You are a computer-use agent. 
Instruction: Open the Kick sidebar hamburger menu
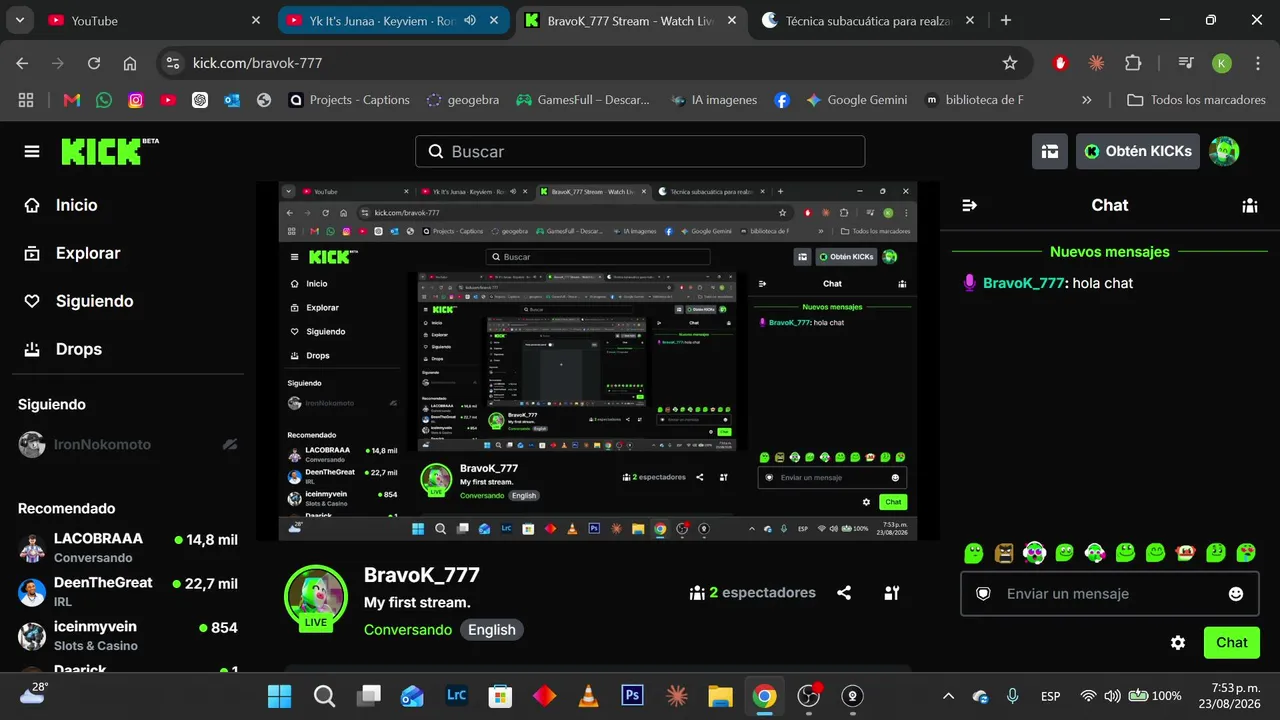[32, 151]
